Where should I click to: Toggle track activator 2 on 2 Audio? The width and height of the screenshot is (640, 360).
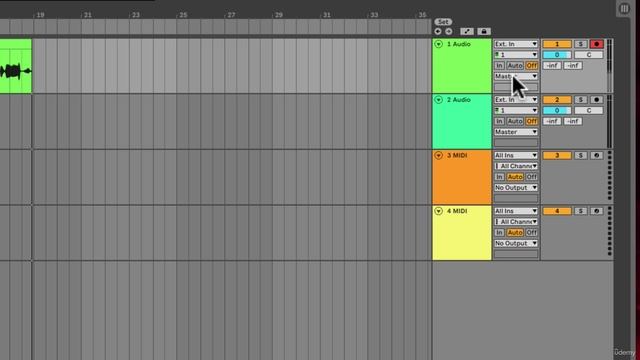click(557, 100)
